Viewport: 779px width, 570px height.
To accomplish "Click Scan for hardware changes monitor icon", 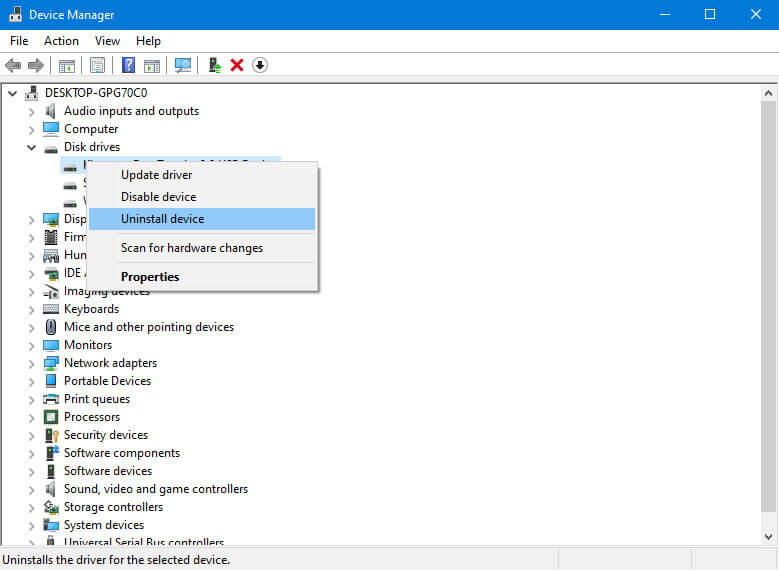I will click(x=183, y=65).
